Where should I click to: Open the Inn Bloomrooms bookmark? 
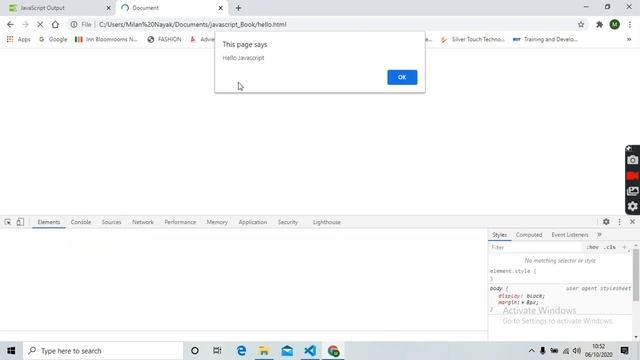107,39
